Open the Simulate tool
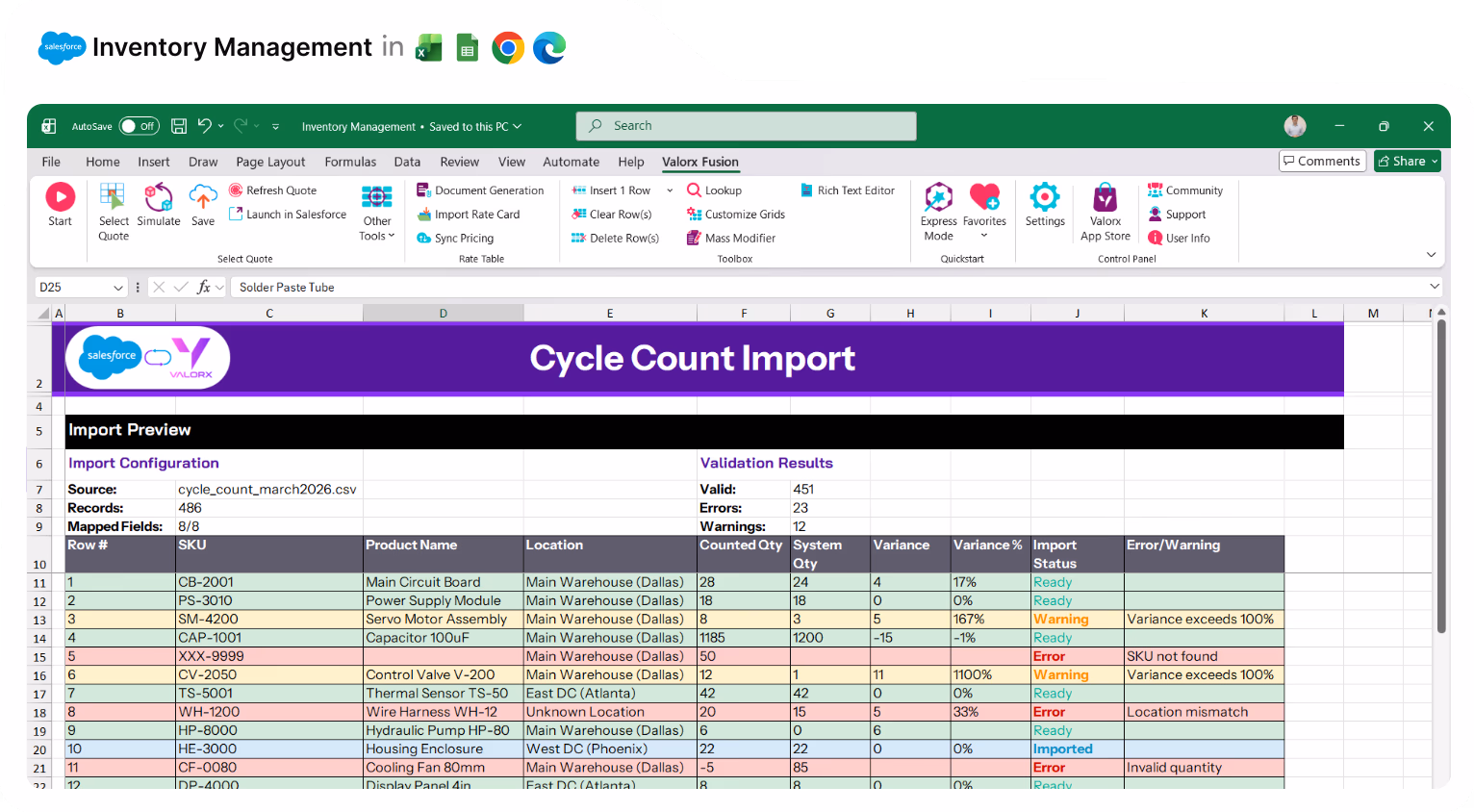 159,204
